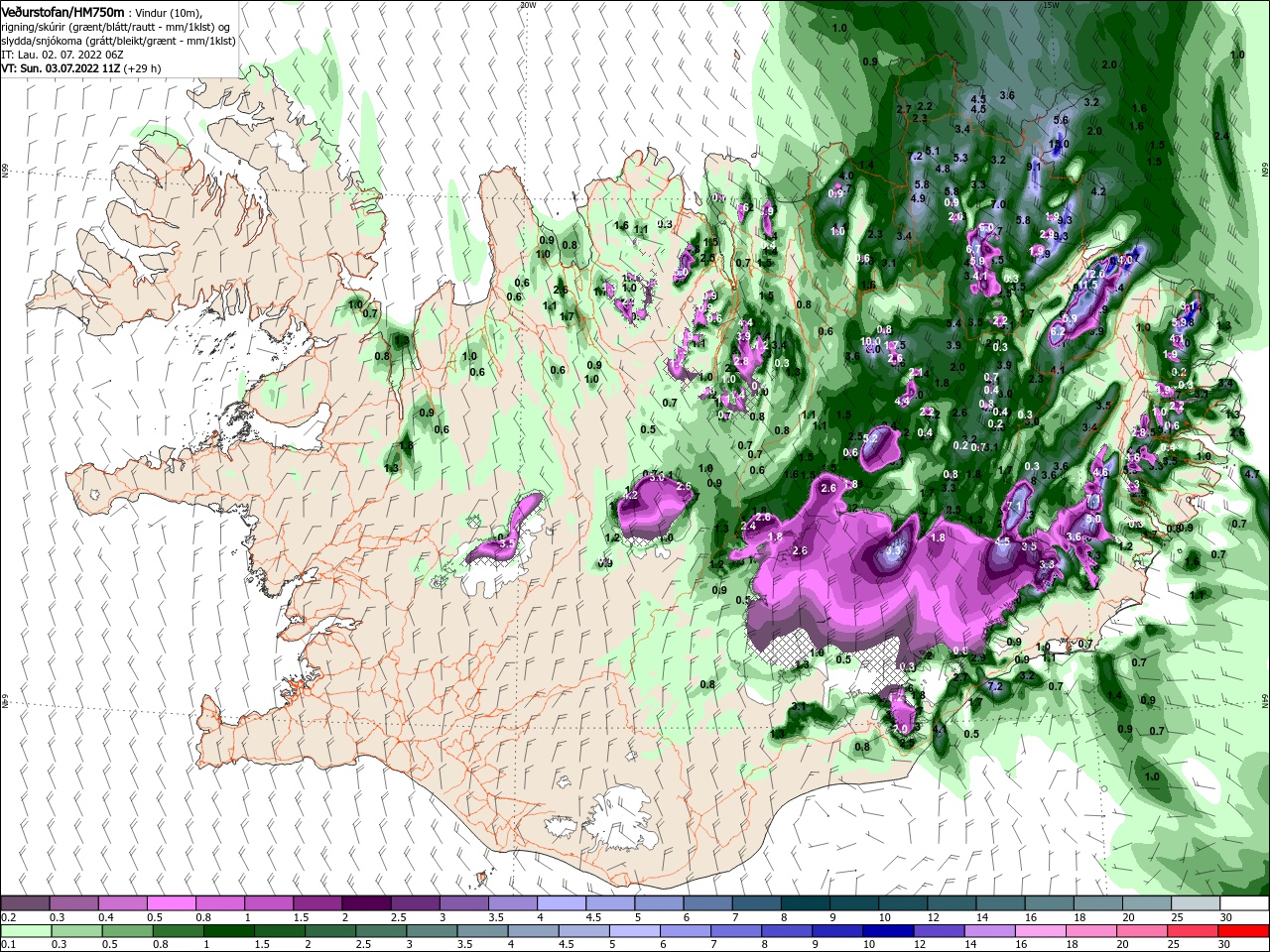
Task: Click the rain-scale swatch labeled 4.5
Action: pos(582,931)
